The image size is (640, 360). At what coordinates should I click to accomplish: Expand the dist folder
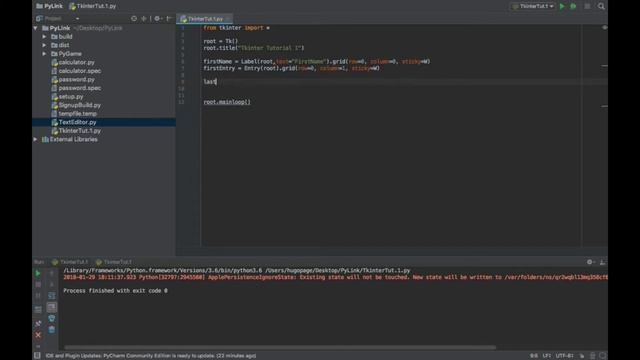coord(44,45)
